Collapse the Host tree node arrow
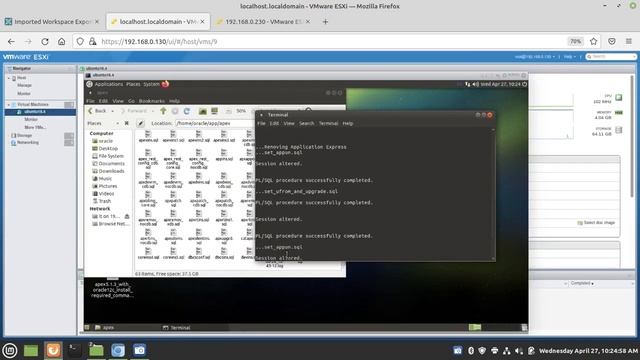 (x=9, y=78)
